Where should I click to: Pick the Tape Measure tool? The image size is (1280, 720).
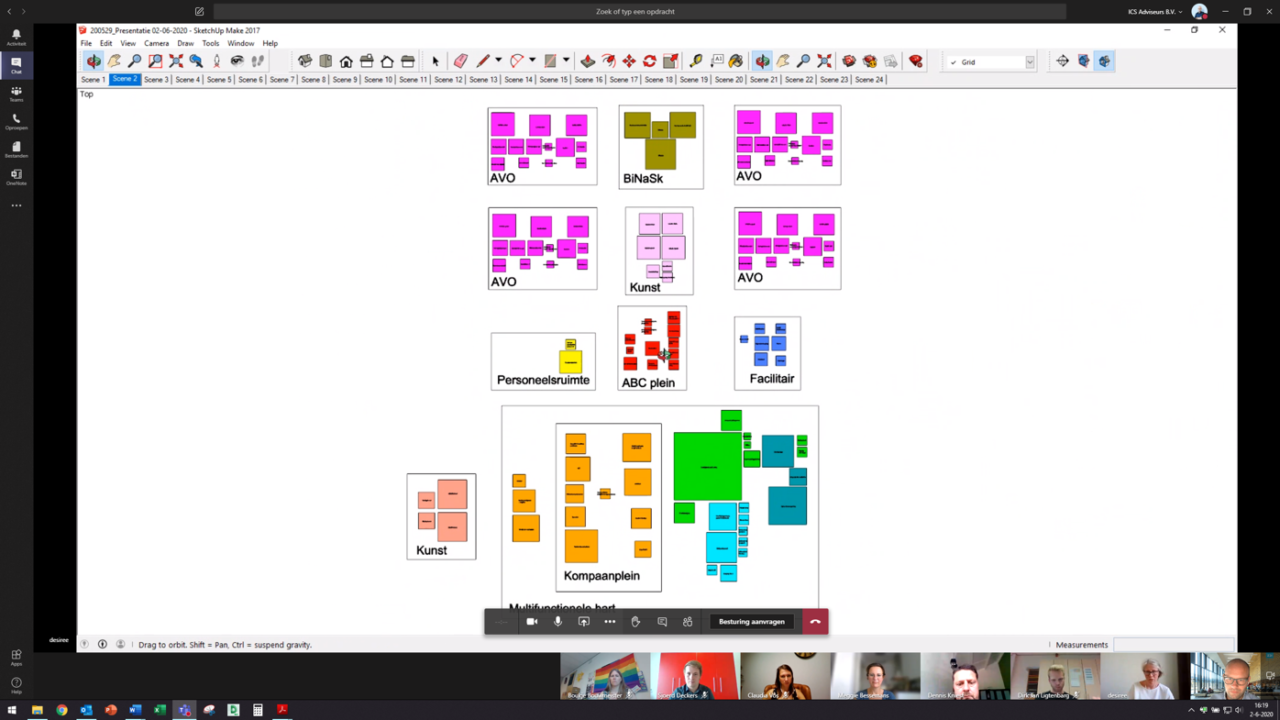696,61
